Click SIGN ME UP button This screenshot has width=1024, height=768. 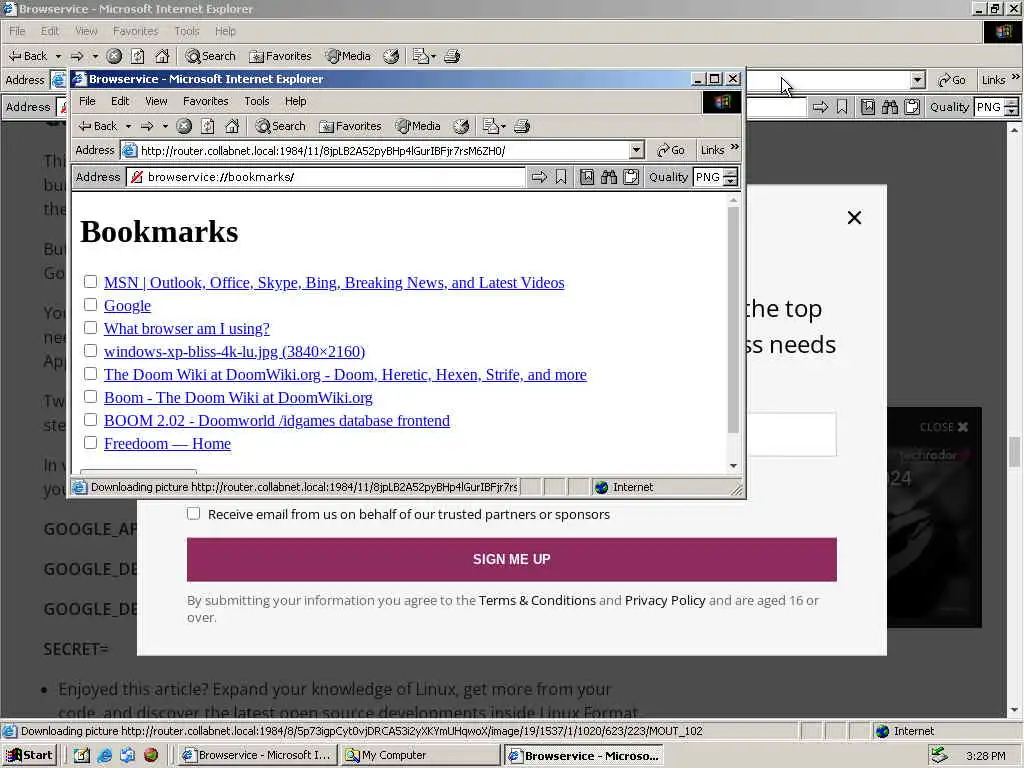pos(511,559)
